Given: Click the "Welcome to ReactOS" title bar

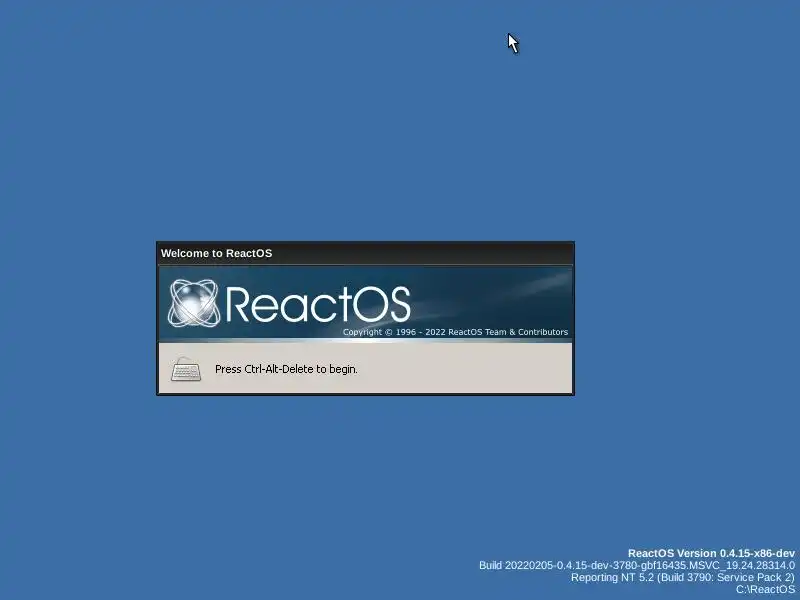Looking at the screenshot, I should click(365, 253).
